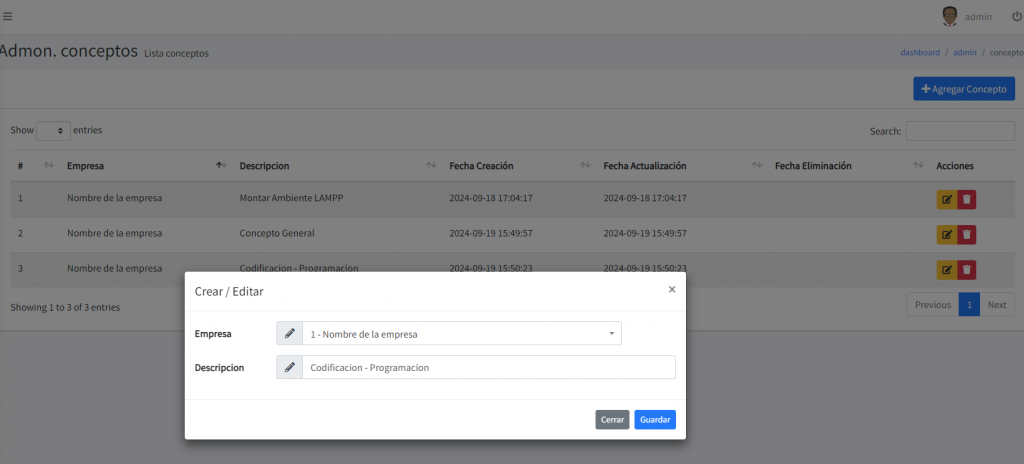Open the admin breadcrumb link
This screenshot has width=1024, height=464.
964,52
